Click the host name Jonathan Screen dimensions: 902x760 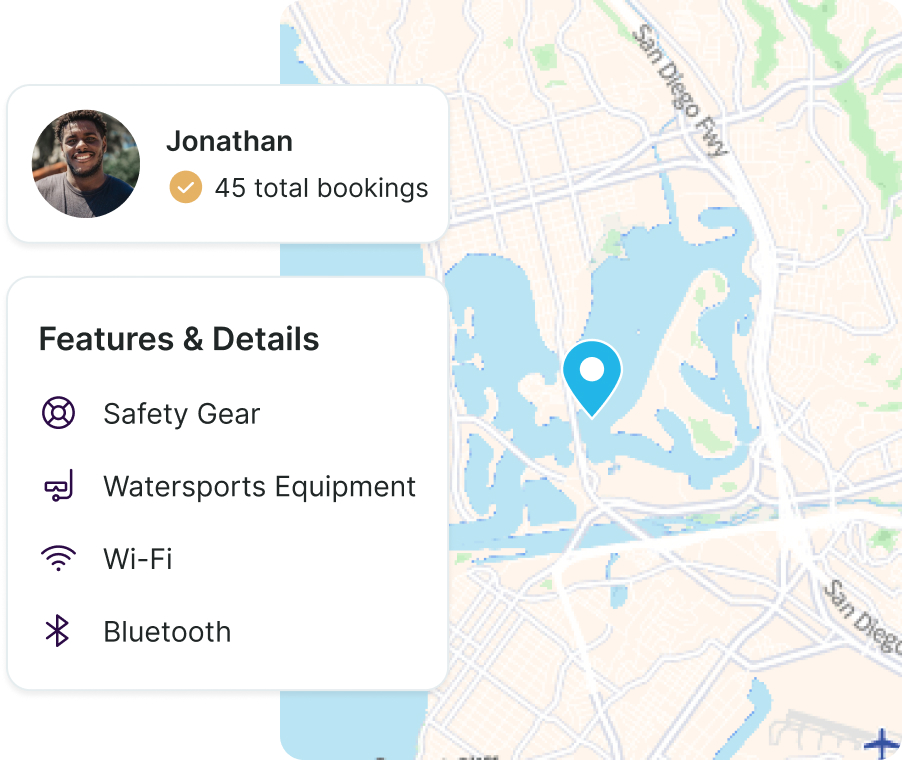pos(229,141)
